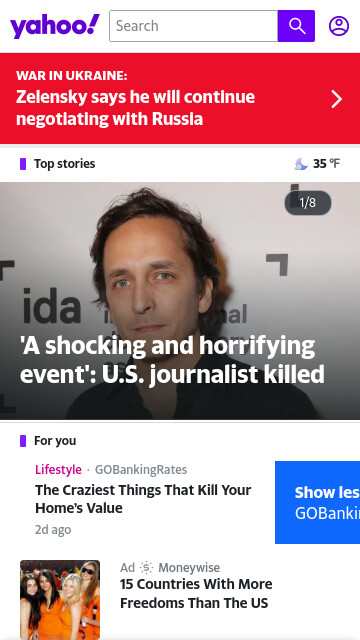Click the women in orange ad thumbnail

60,600
